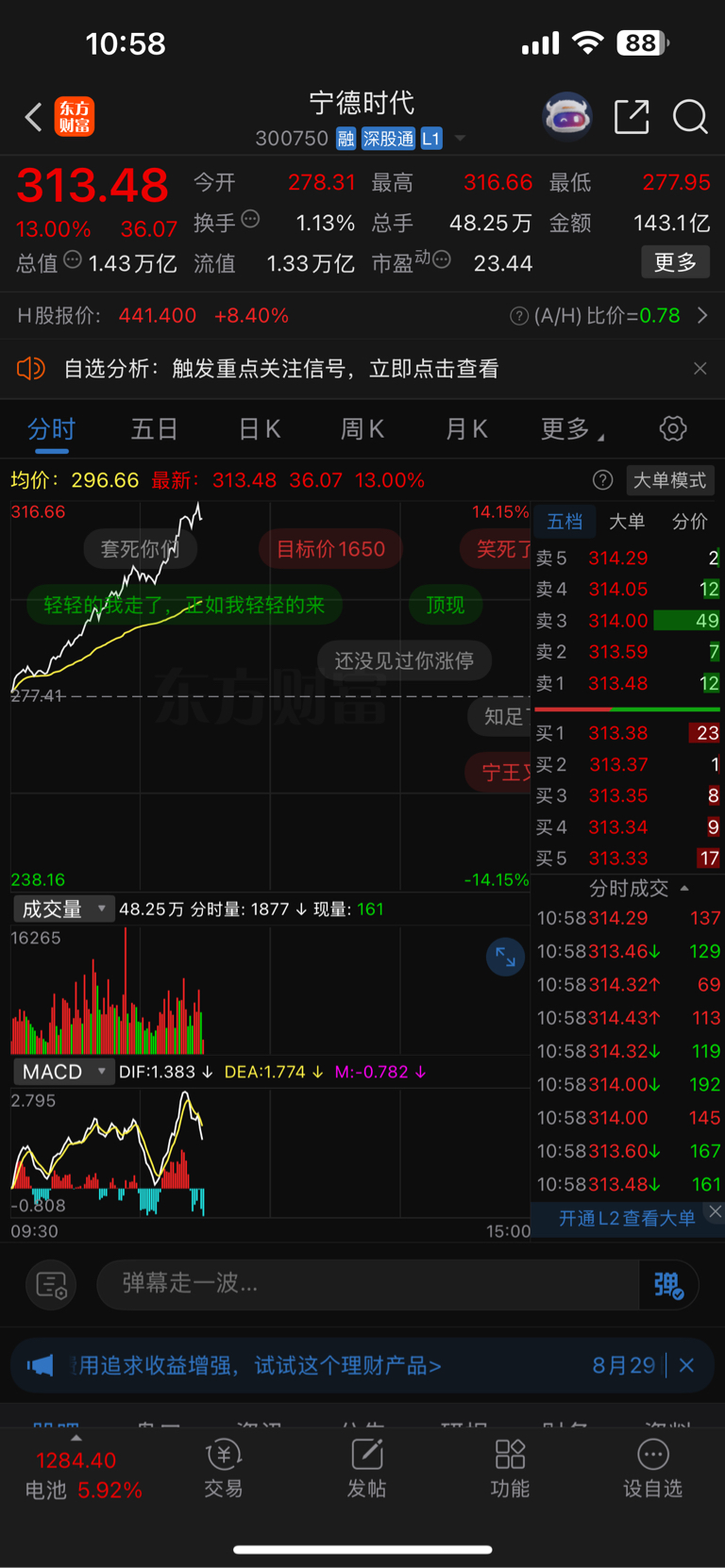Tap the A/H ratio question mark icon

518,316
